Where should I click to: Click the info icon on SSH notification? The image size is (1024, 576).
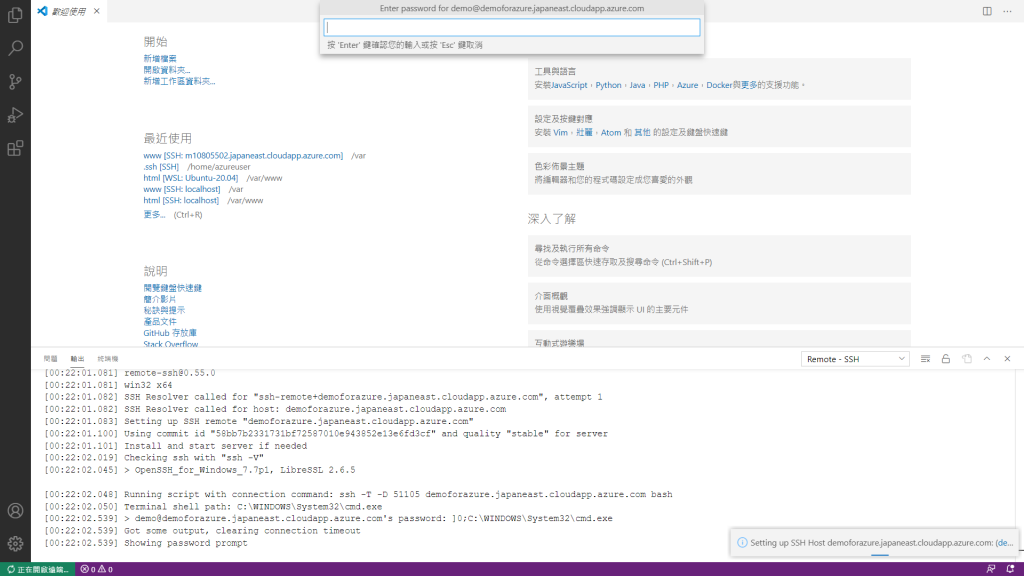742,543
